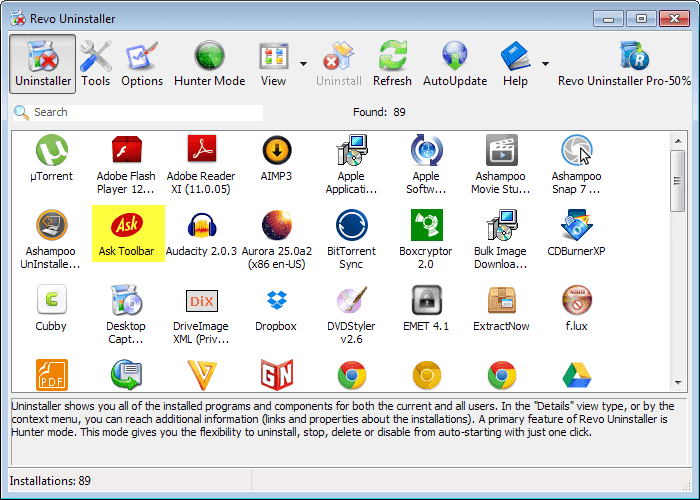
Task: Expand the View dropdown arrow
Action: (x=304, y=64)
